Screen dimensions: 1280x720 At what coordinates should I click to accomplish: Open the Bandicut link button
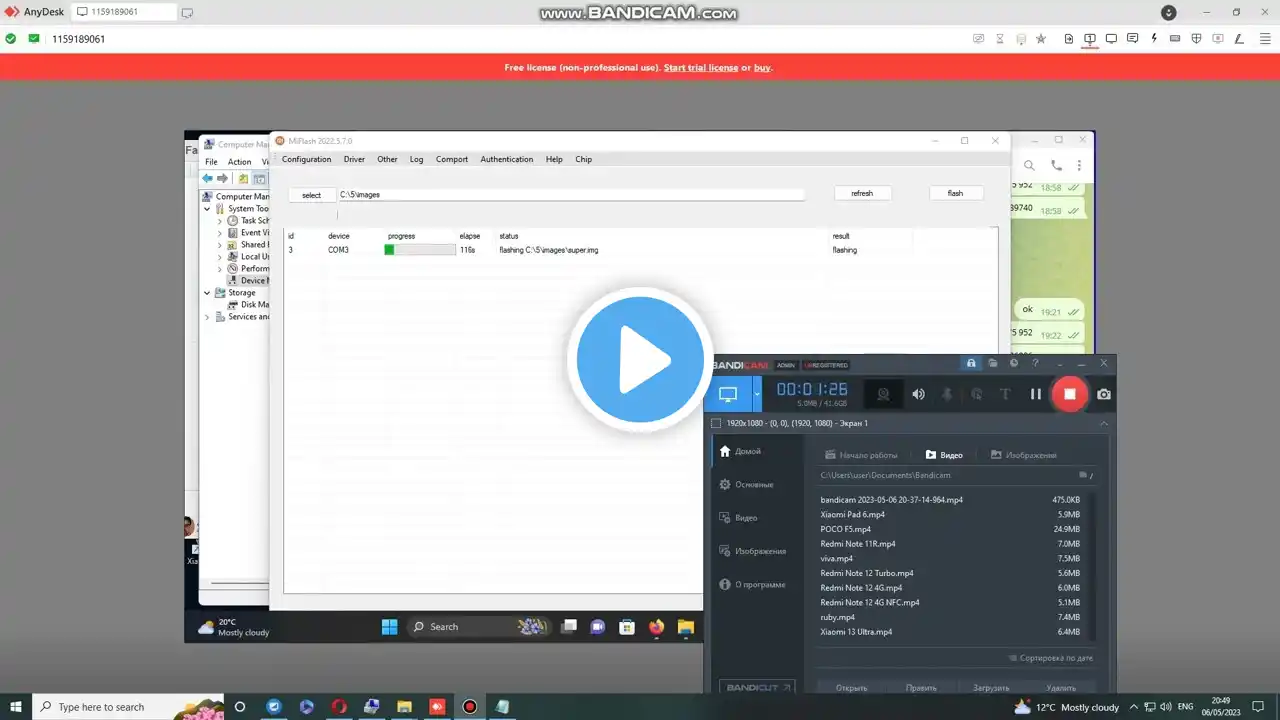point(757,687)
